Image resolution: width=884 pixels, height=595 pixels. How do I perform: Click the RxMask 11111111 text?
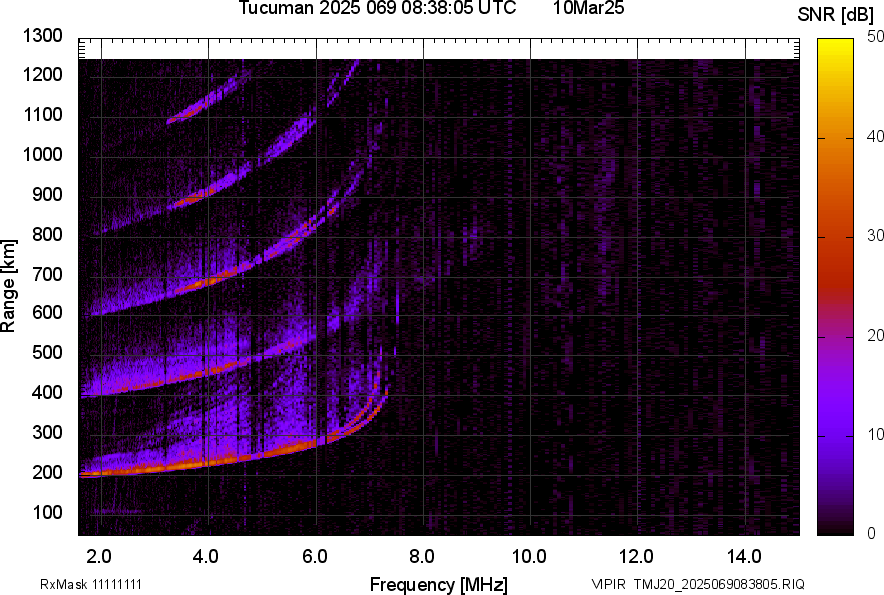point(97,584)
